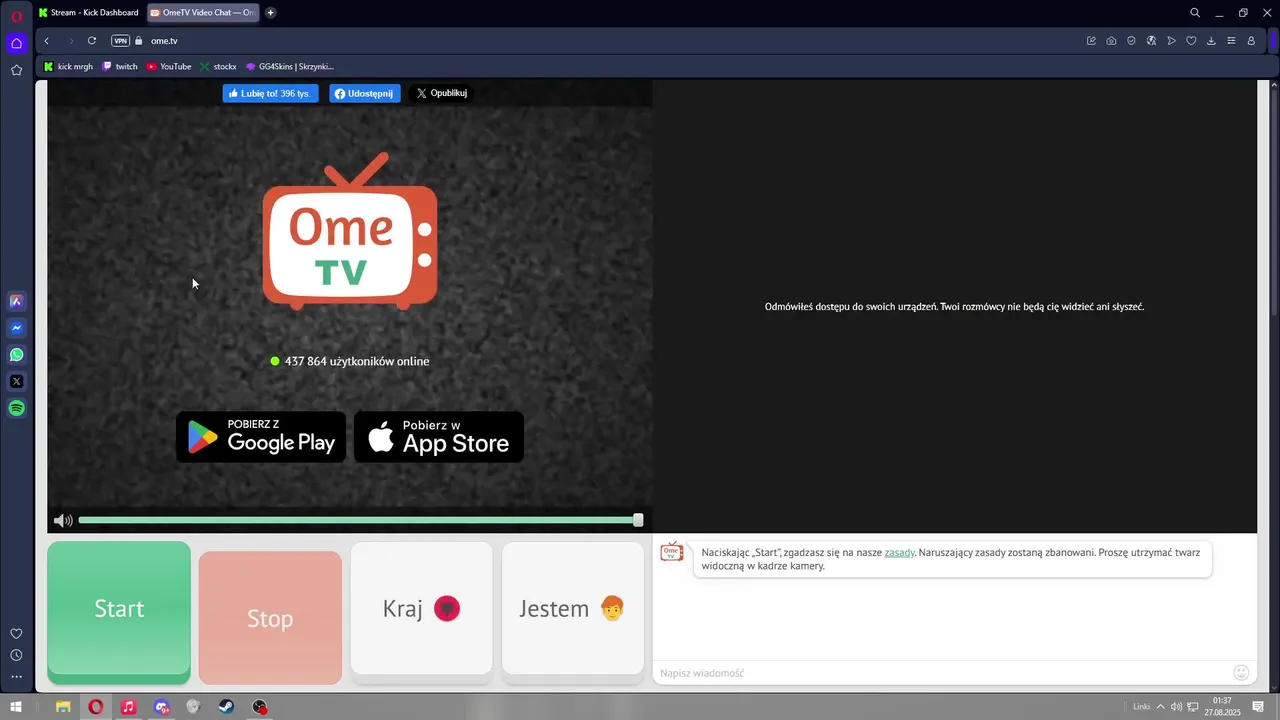Image resolution: width=1280 pixels, height=720 pixels.
Task: Click the Google Play download badge
Action: click(261, 437)
